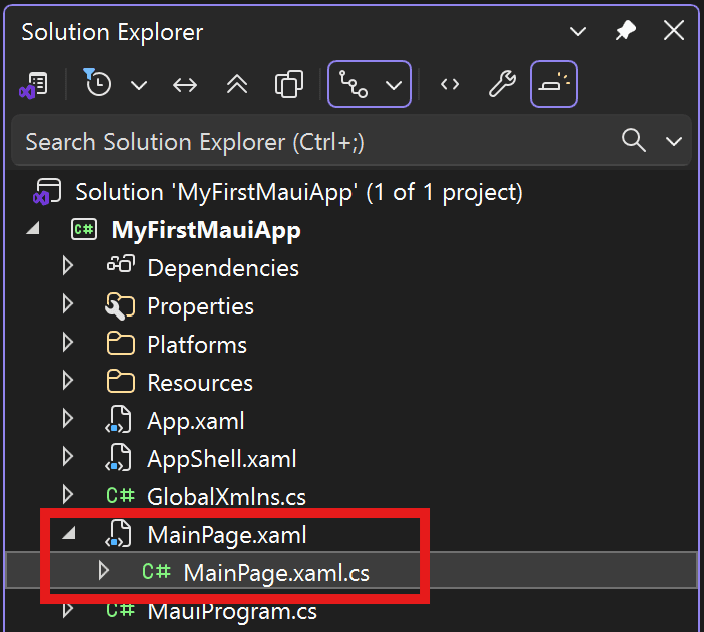704x632 pixels.
Task: Click the Properties wrench folder icon
Action: pos(119,306)
